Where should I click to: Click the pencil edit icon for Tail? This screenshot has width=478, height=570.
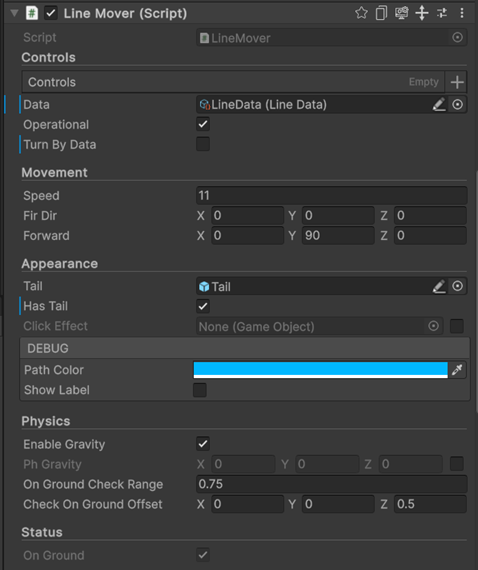(439, 286)
